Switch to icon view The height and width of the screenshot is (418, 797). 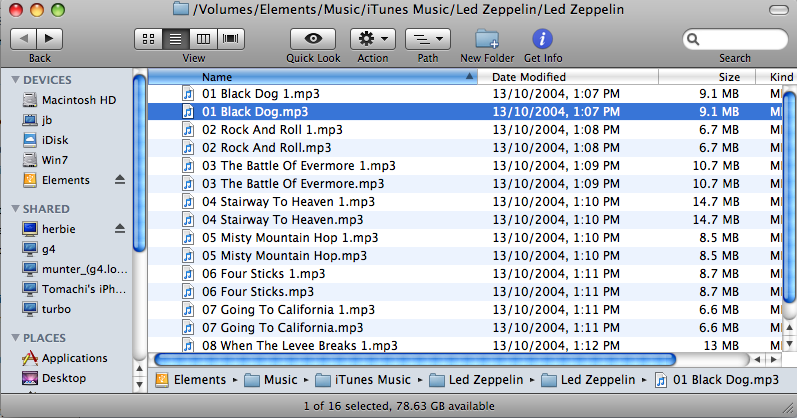(x=148, y=39)
